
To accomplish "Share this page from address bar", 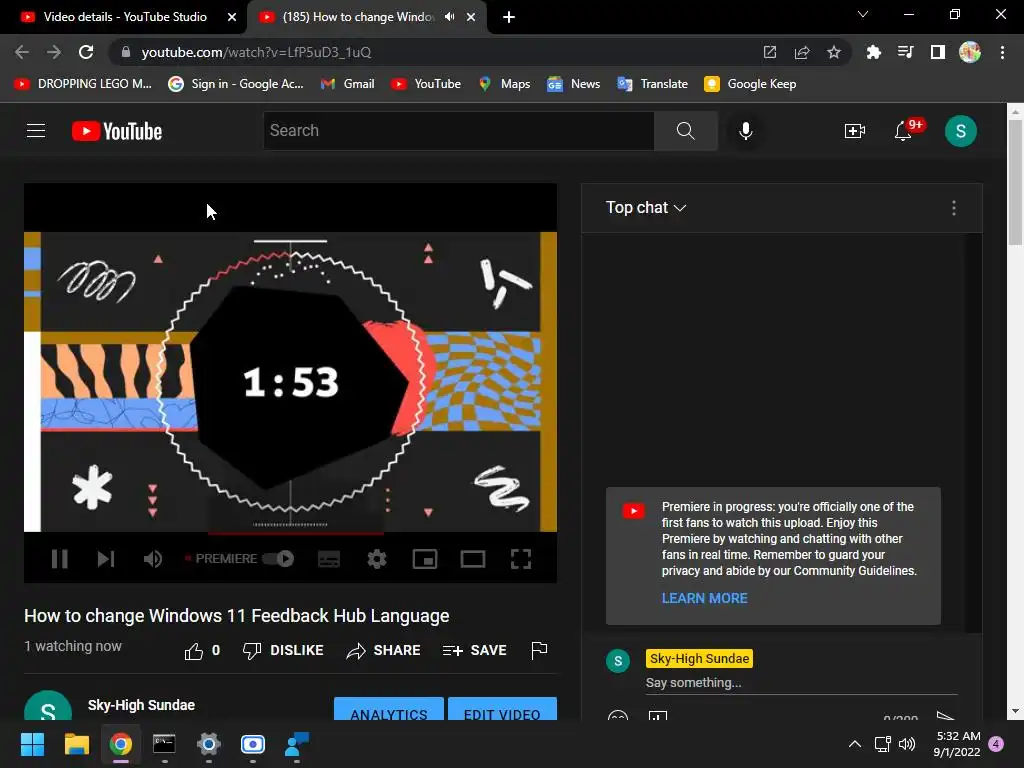I will point(802,52).
